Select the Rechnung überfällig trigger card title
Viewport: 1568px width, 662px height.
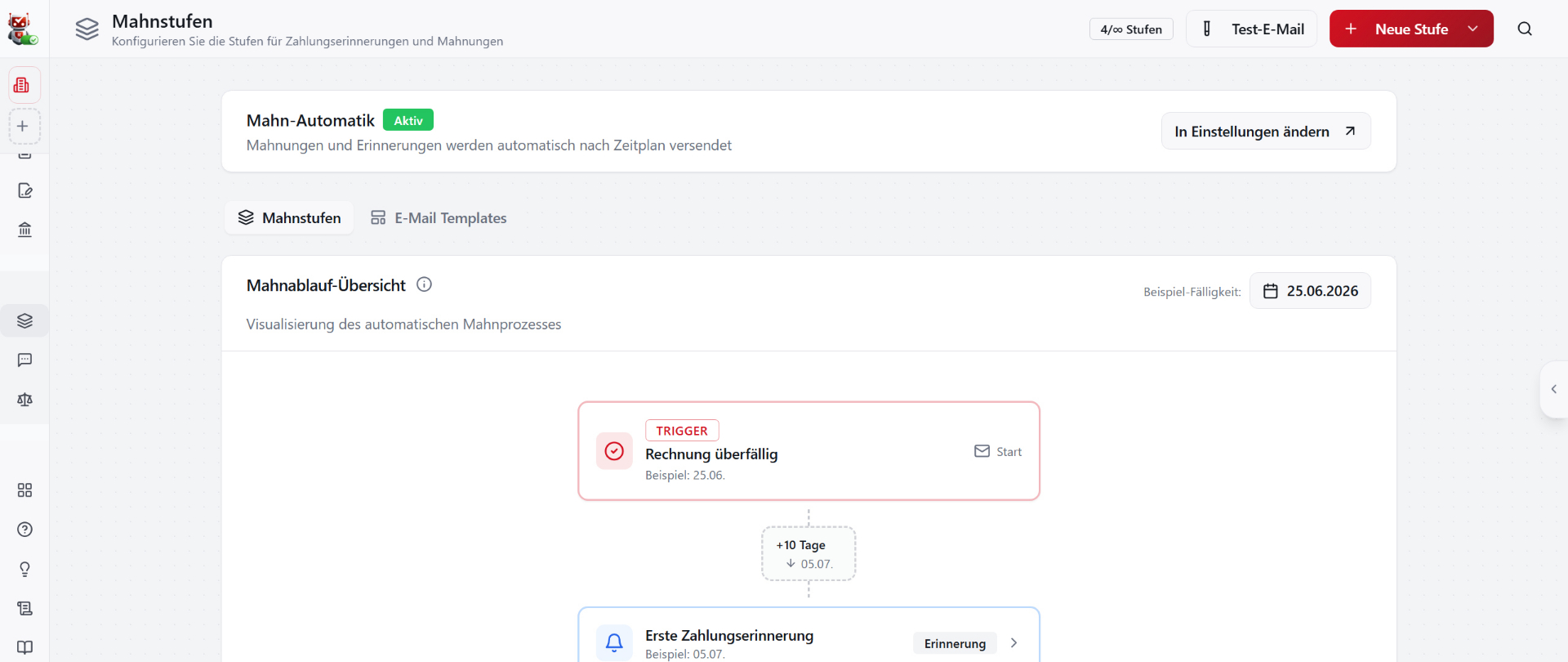(711, 454)
